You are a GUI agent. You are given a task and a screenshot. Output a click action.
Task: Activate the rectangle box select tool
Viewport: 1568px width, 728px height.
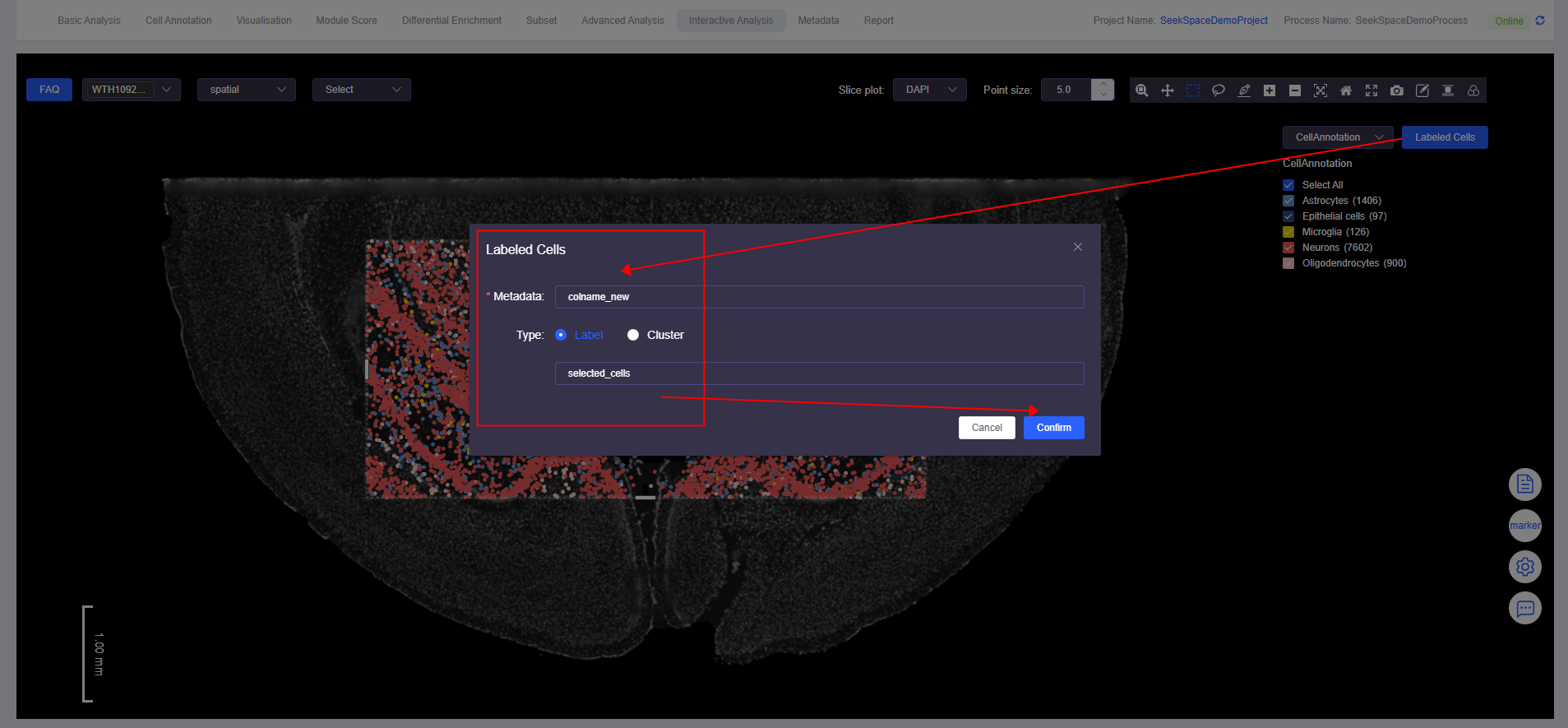coord(1193,90)
